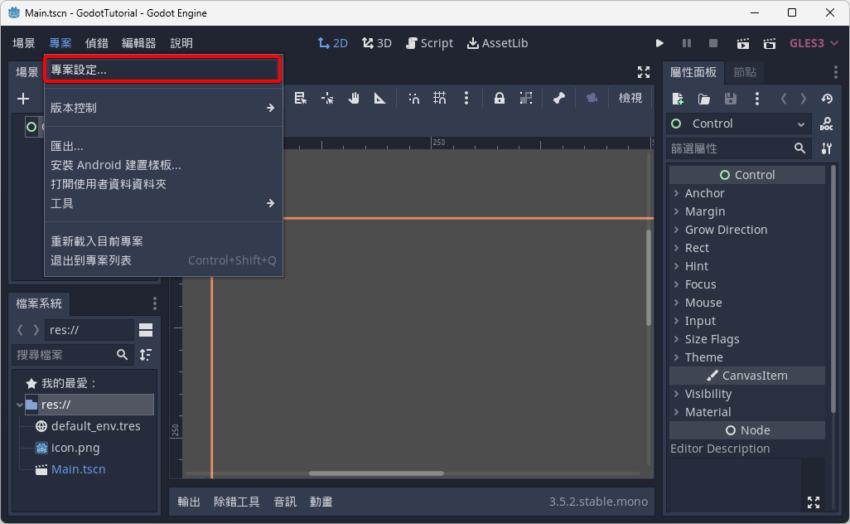
Task: Save the current resource
Action: click(x=731, y=99)
